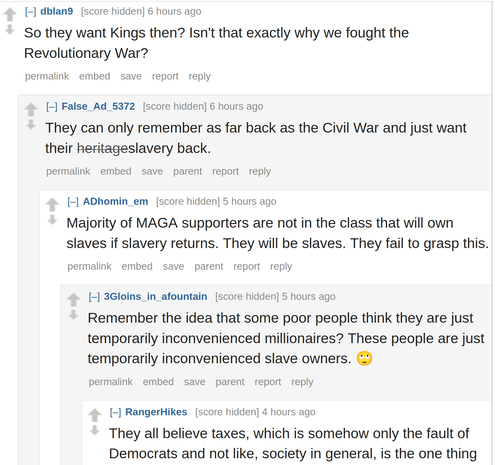Open RangerHikes' user profile
Screen dimensions: 495x465
tap(156, 412)
